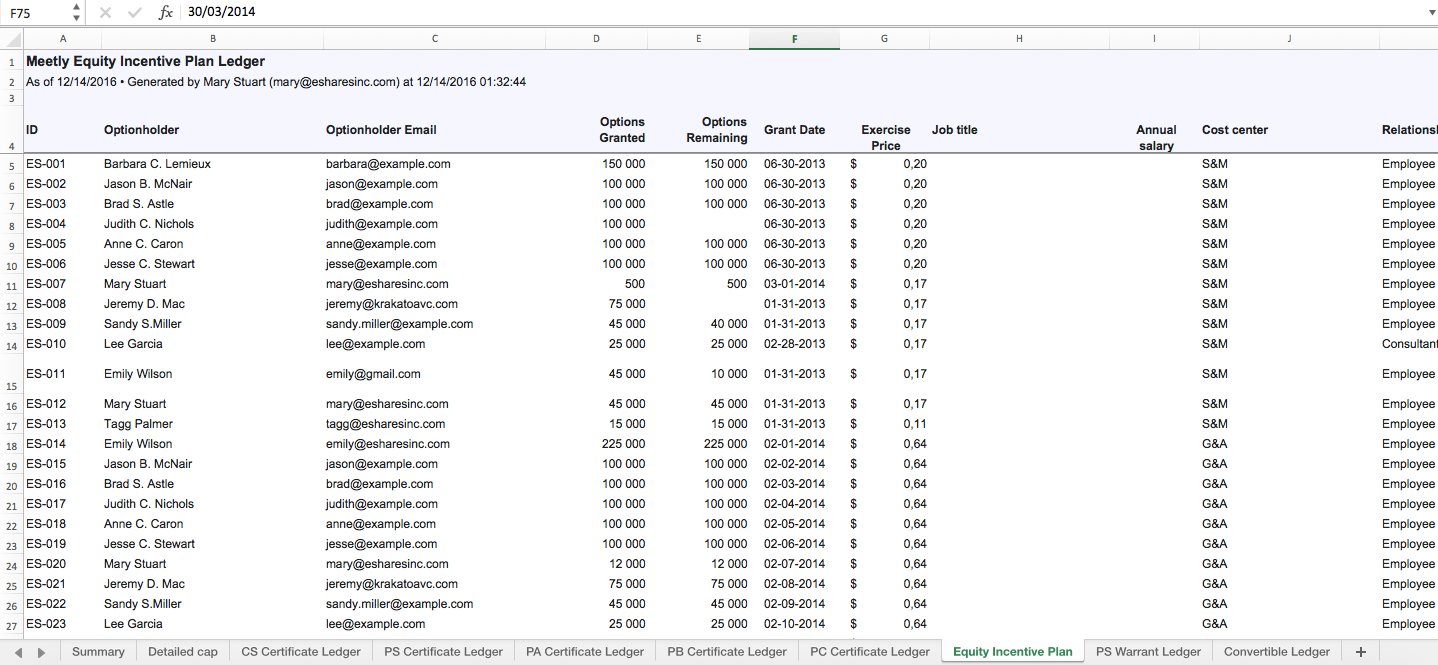1438x665 pixels.
Task: Open the Convertible Ledger sheet tab
Action: pyautogui.click(x=1277, y=652)
